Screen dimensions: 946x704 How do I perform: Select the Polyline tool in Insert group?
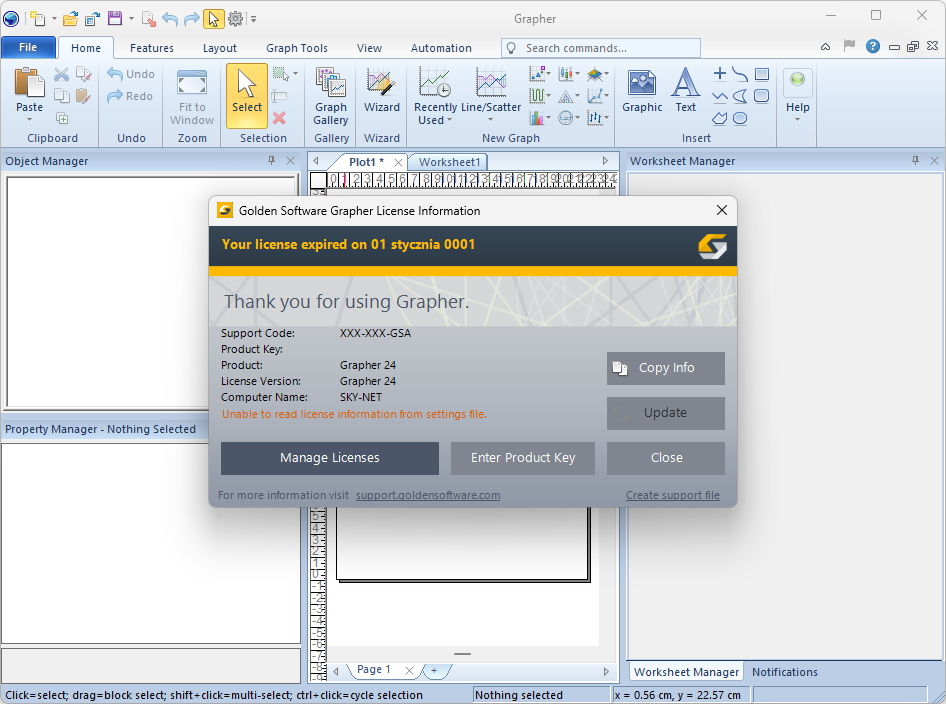click(x=719, y=96)
